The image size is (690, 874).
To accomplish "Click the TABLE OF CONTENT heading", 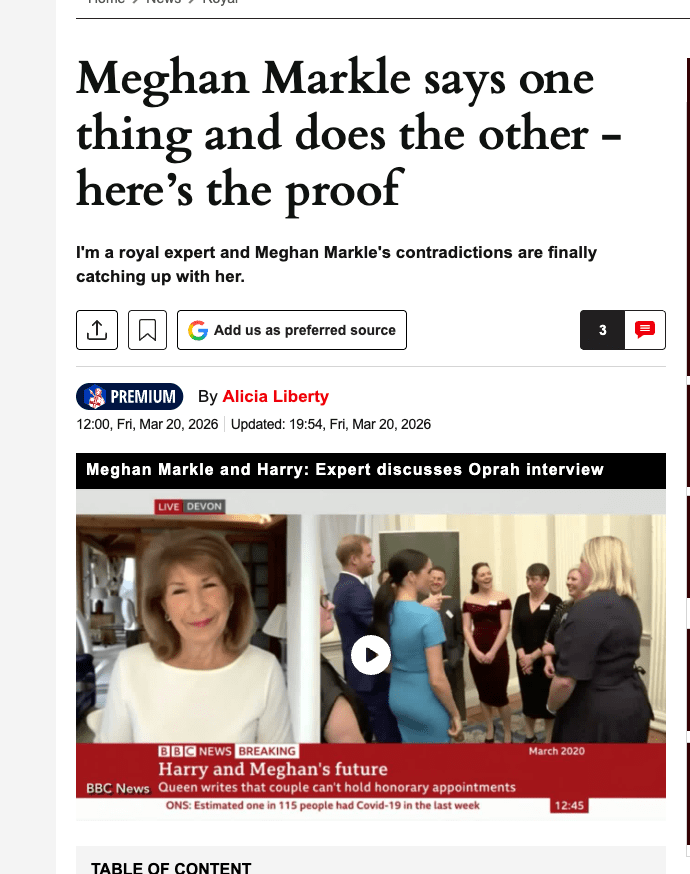I will point(171,867).
